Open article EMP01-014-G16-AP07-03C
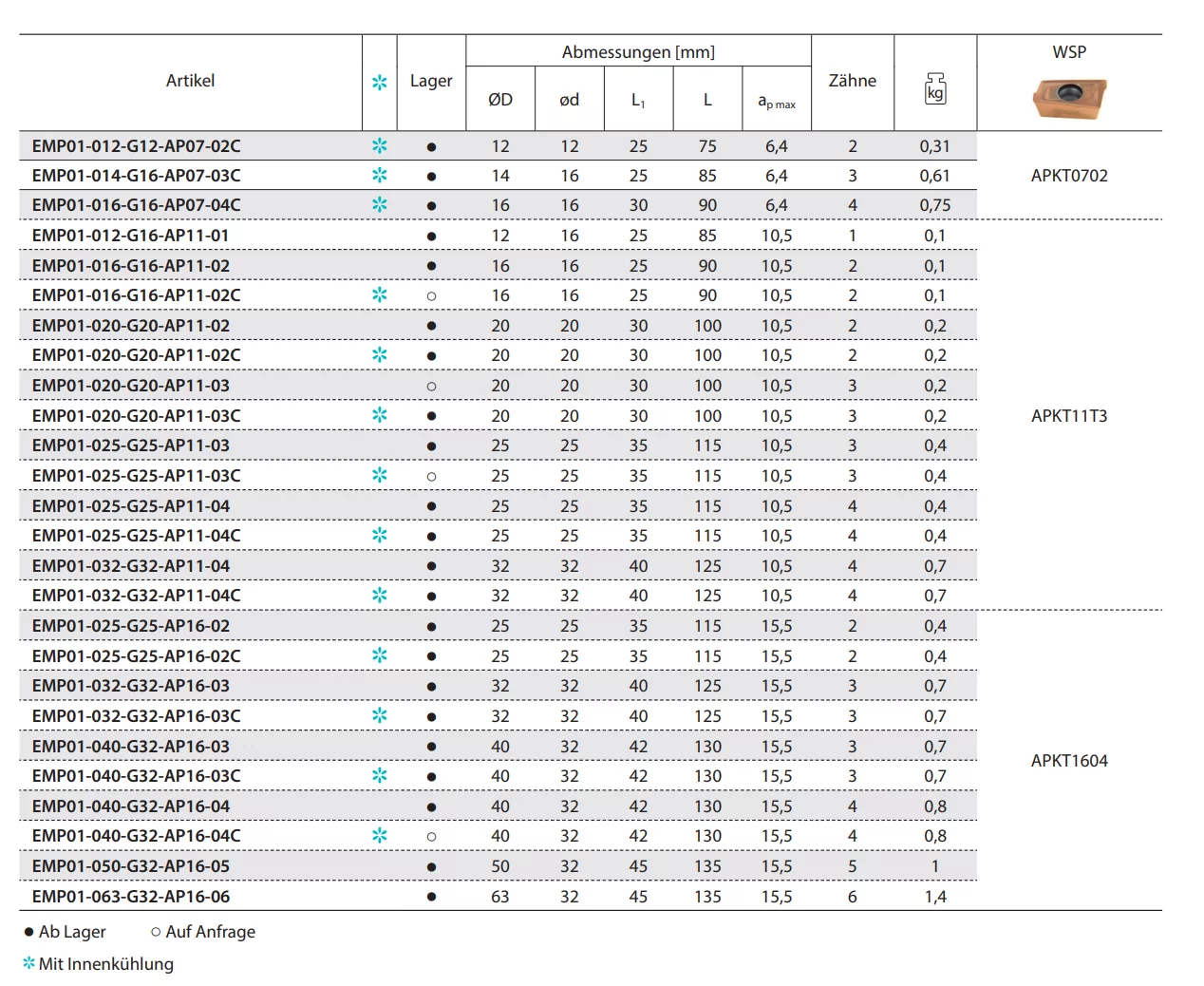The height and width of the screenshot is (986, 1204). tap(137, 176)
